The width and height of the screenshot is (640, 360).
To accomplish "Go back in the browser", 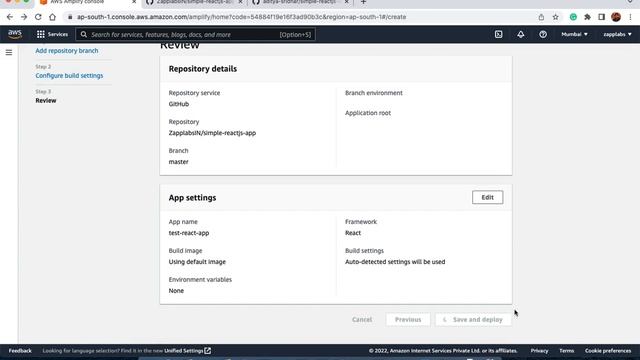I will click(x=10, y=17).
